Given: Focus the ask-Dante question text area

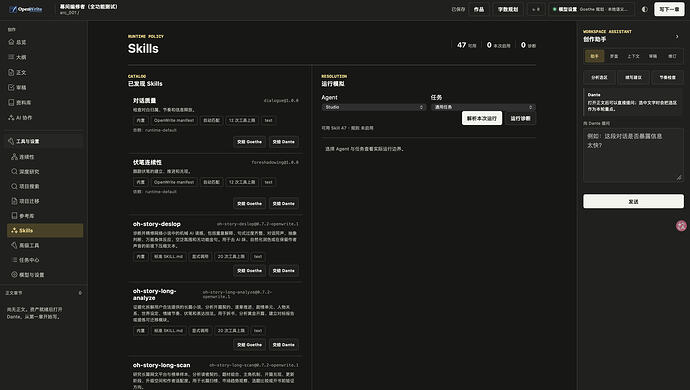Looking at the screenshot, I should pyautogui.click(x=633, y=155).
